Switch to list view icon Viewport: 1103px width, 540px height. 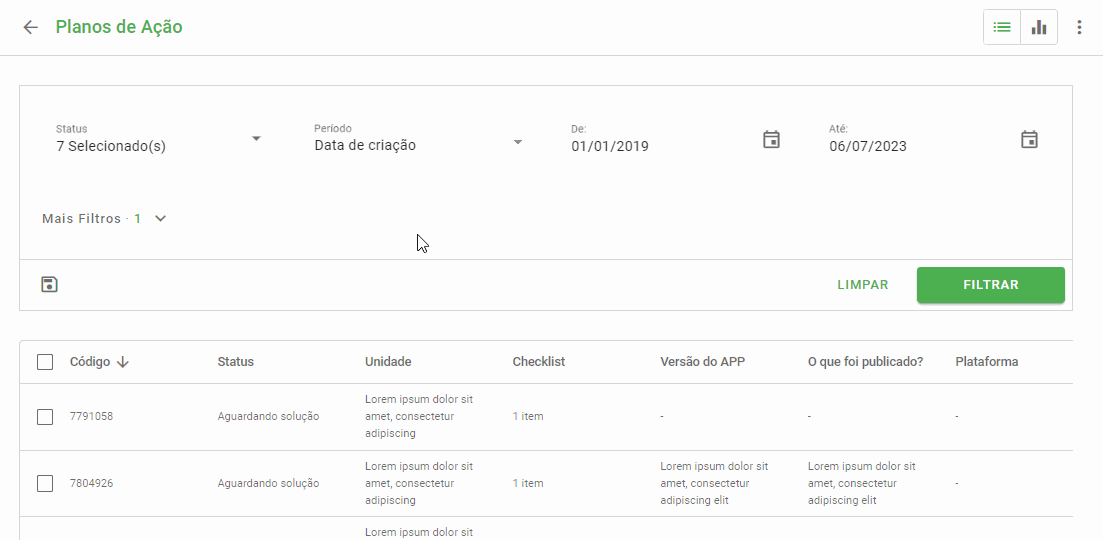[x=1002, y=27]
